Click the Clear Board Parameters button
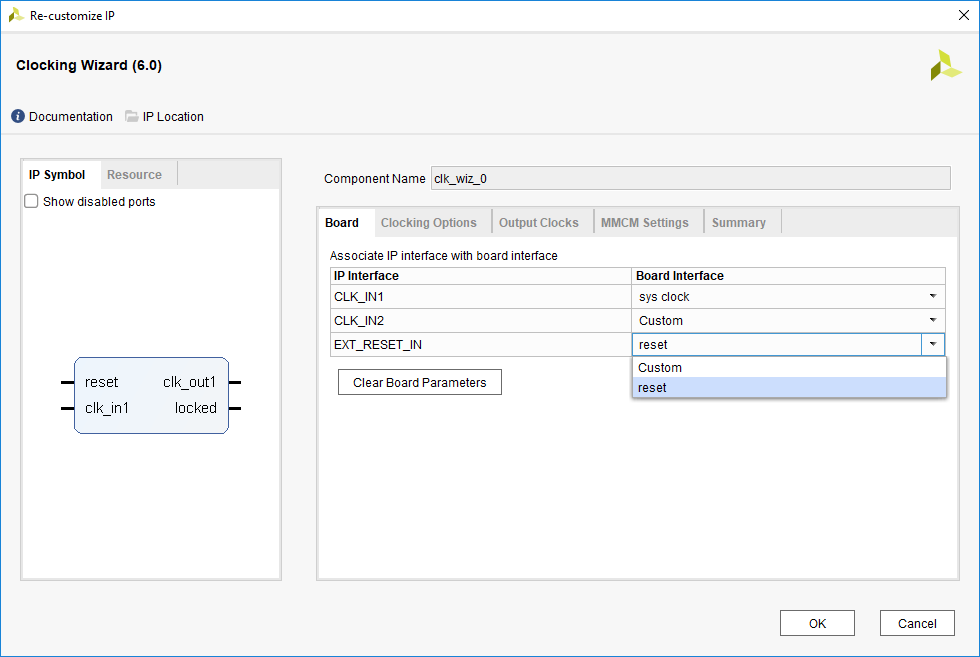980x657 pixels. point(419,382)
